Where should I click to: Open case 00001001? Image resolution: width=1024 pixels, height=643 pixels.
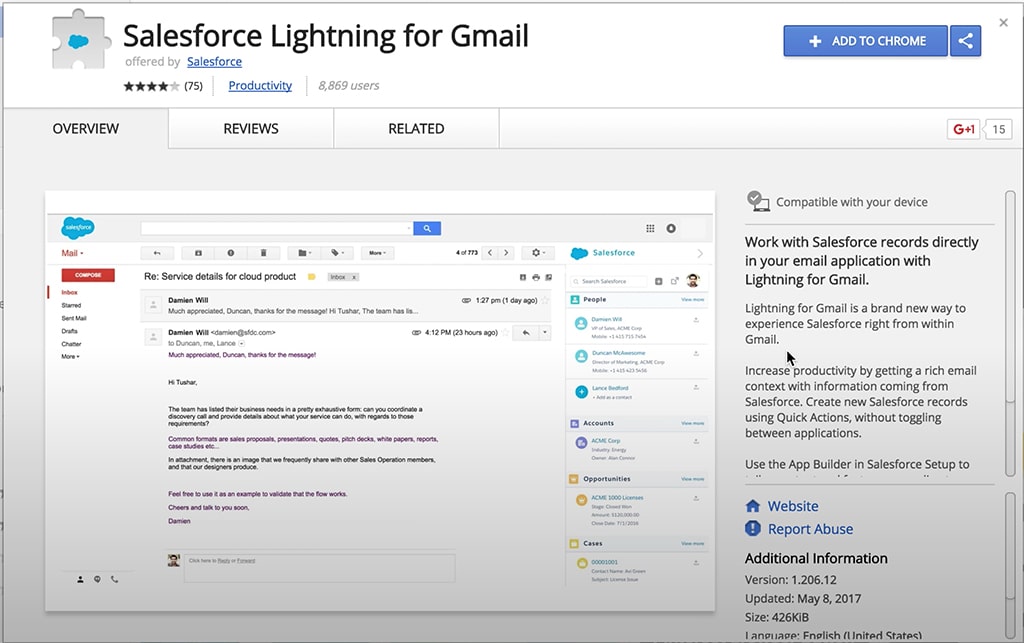pyautogui.click(x=604, y=562)
